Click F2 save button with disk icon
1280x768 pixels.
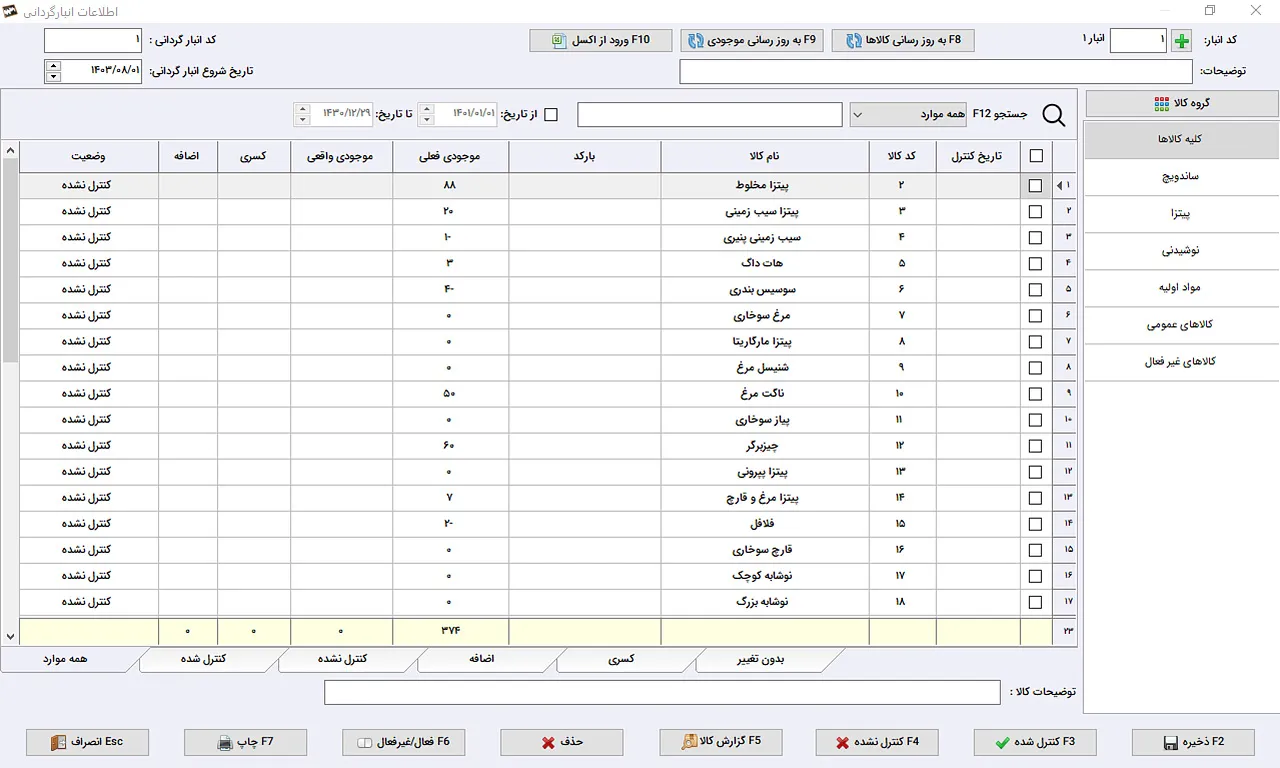(x=1193, y=742)
